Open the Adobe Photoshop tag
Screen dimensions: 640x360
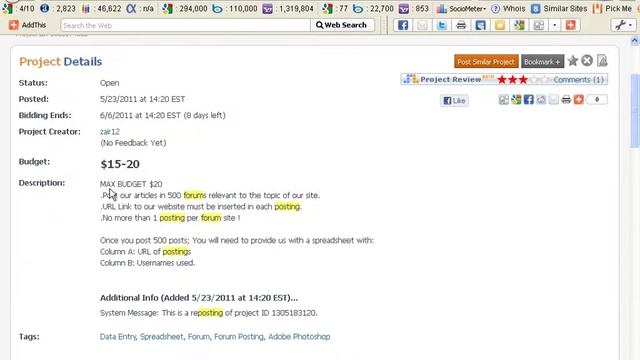point(299,337)
